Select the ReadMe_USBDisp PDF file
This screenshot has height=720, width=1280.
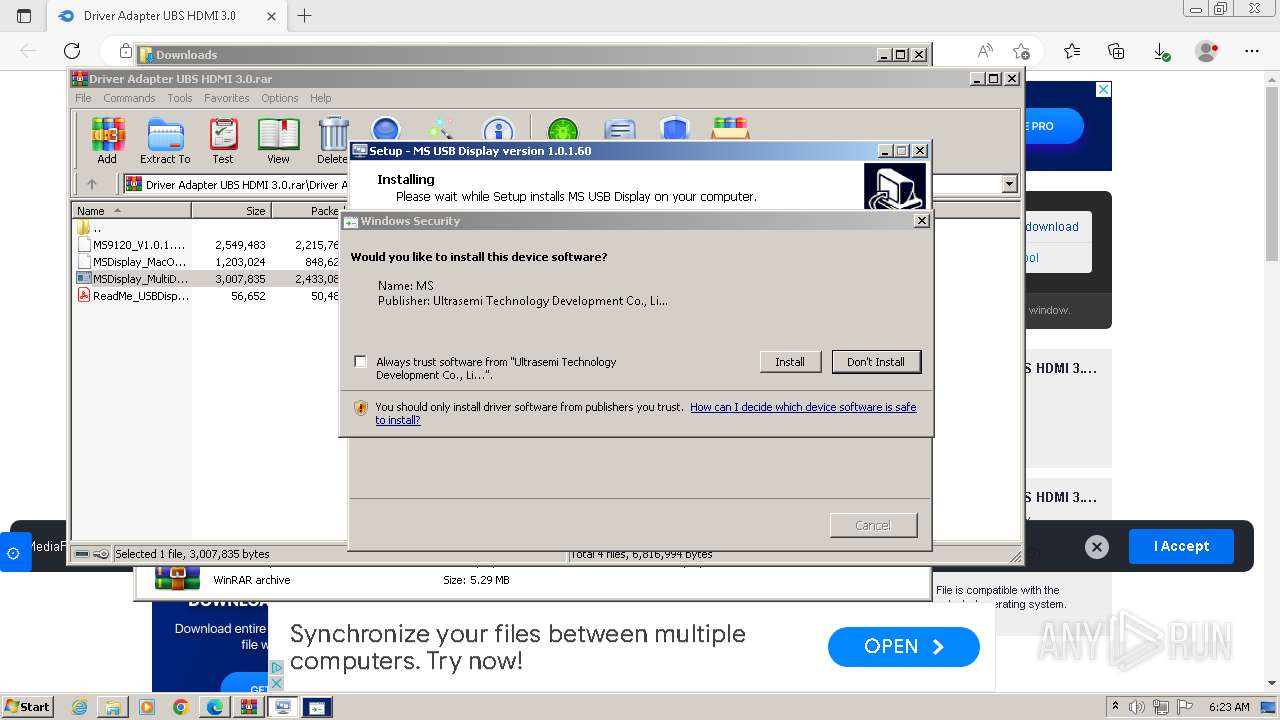132,296
